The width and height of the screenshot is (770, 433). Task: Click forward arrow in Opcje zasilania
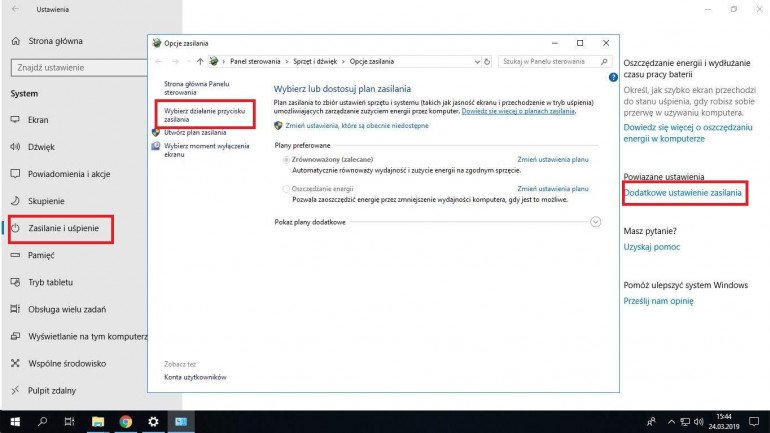click(x=175, y=61)
